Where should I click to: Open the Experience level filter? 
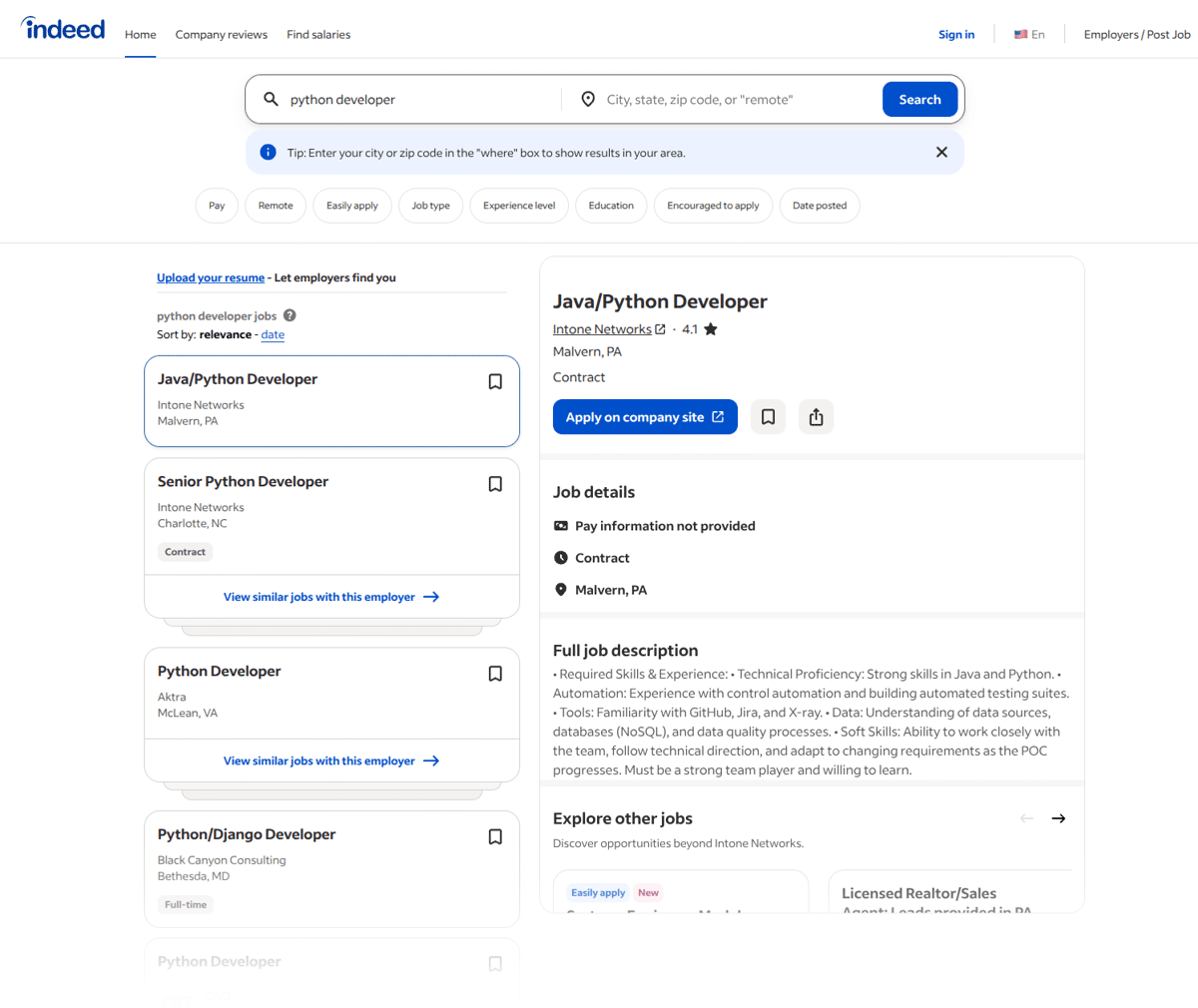click(x=519, y=206)
